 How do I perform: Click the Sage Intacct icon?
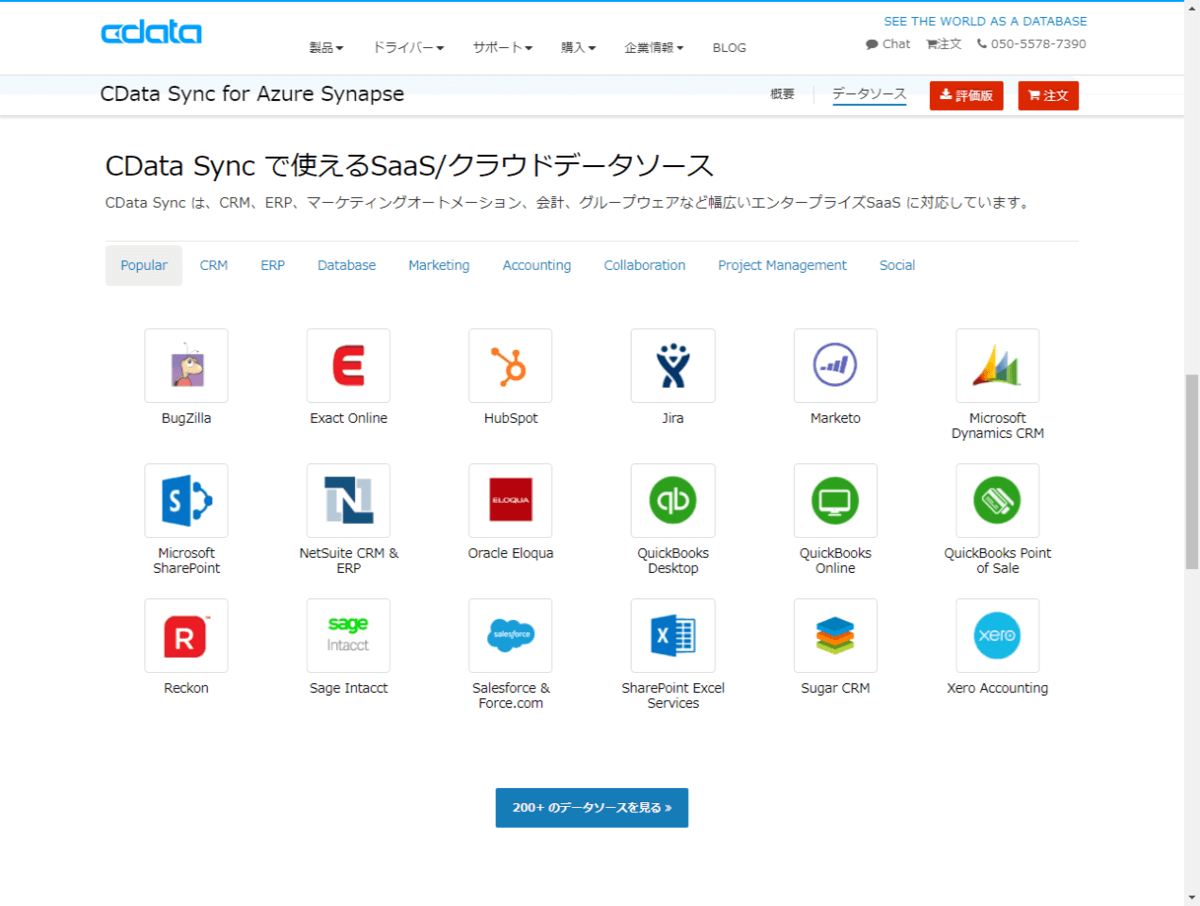tap(348, 636)
